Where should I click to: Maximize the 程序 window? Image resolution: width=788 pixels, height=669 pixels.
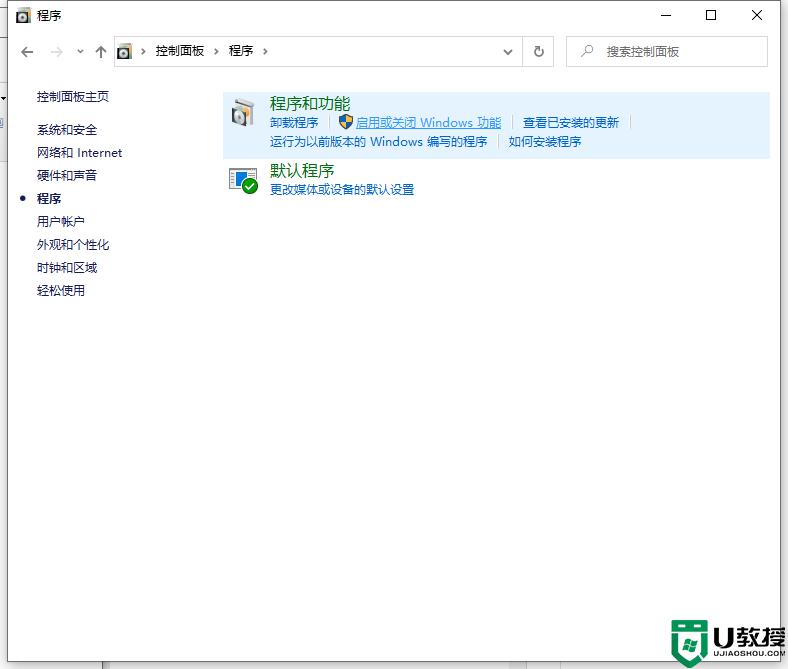click(711, 16)
